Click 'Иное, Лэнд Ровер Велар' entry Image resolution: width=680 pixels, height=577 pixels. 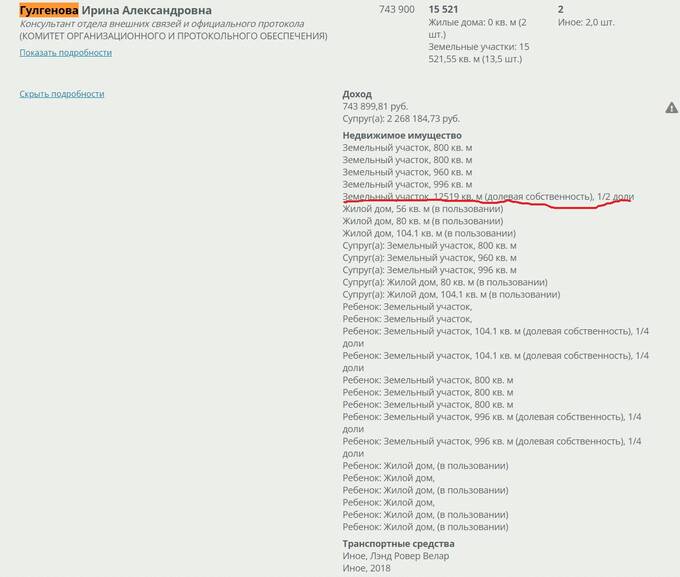pos(396,556)
